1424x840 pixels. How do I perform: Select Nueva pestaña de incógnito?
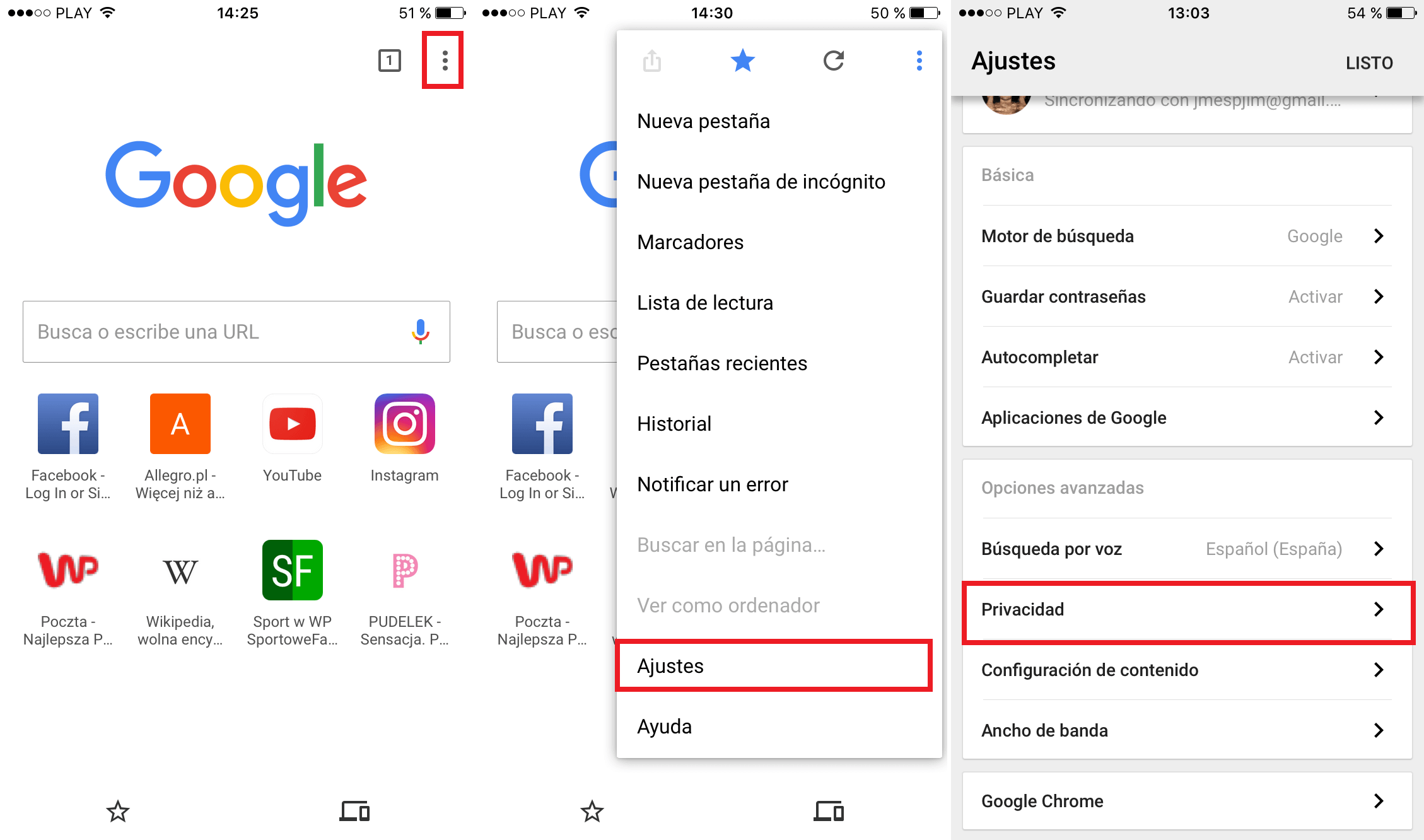761,181
